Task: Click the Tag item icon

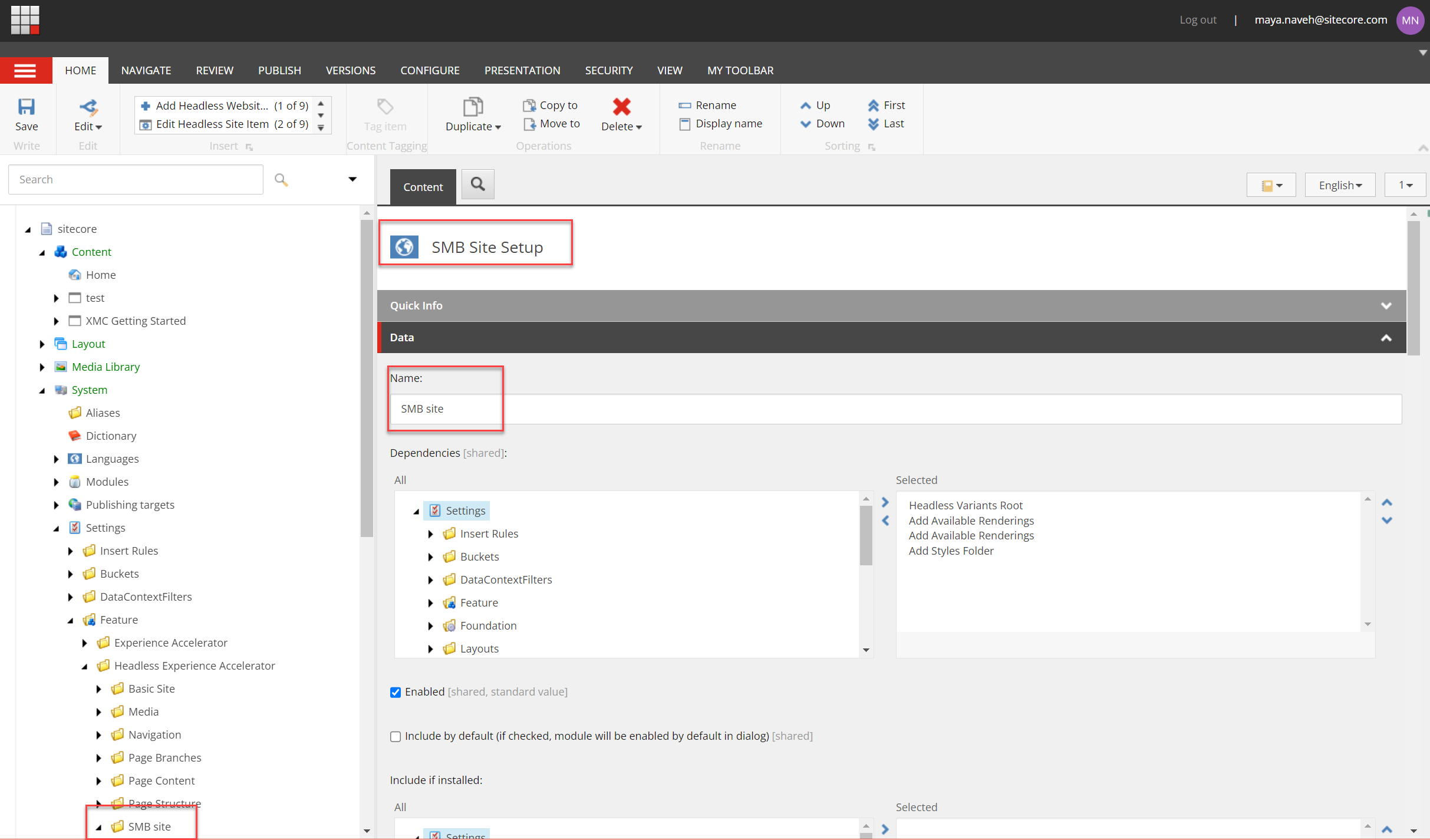Action: coord(385,107)
